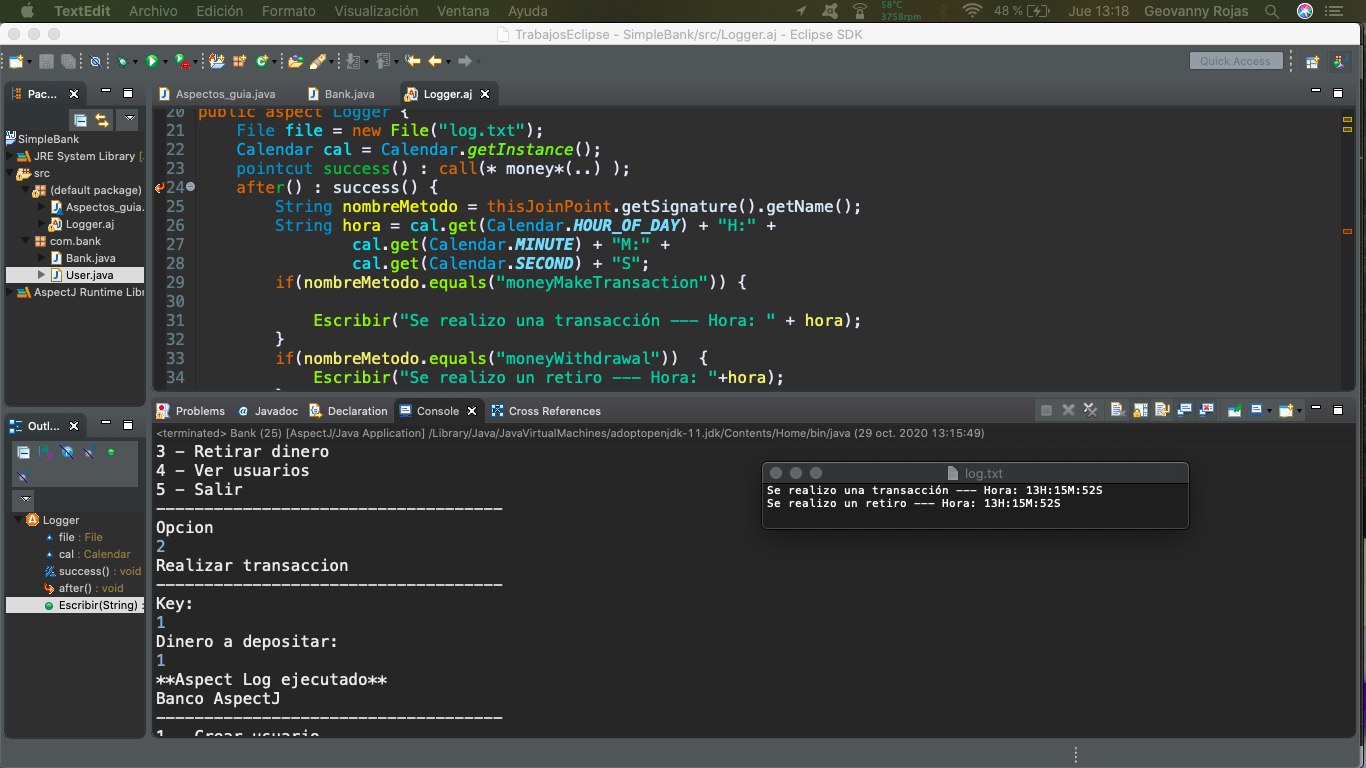Run the Bank application with the Run icon

pos(154,60)
